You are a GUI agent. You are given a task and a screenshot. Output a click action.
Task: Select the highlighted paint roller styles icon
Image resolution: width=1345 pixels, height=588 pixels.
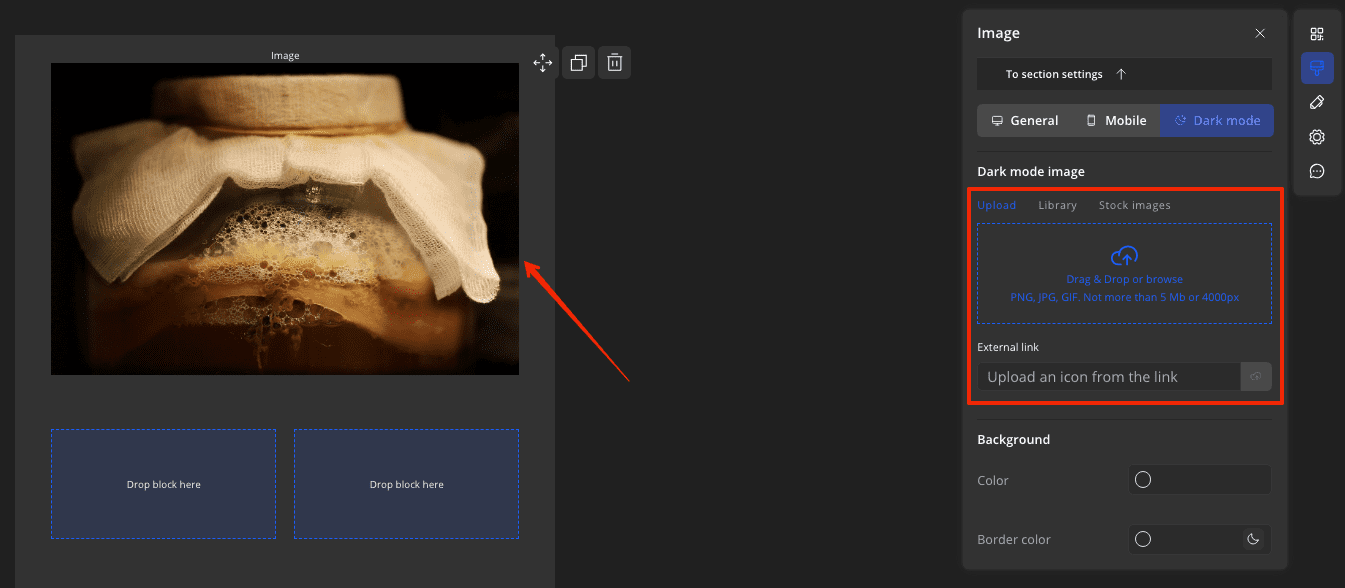coord(1317,68)
